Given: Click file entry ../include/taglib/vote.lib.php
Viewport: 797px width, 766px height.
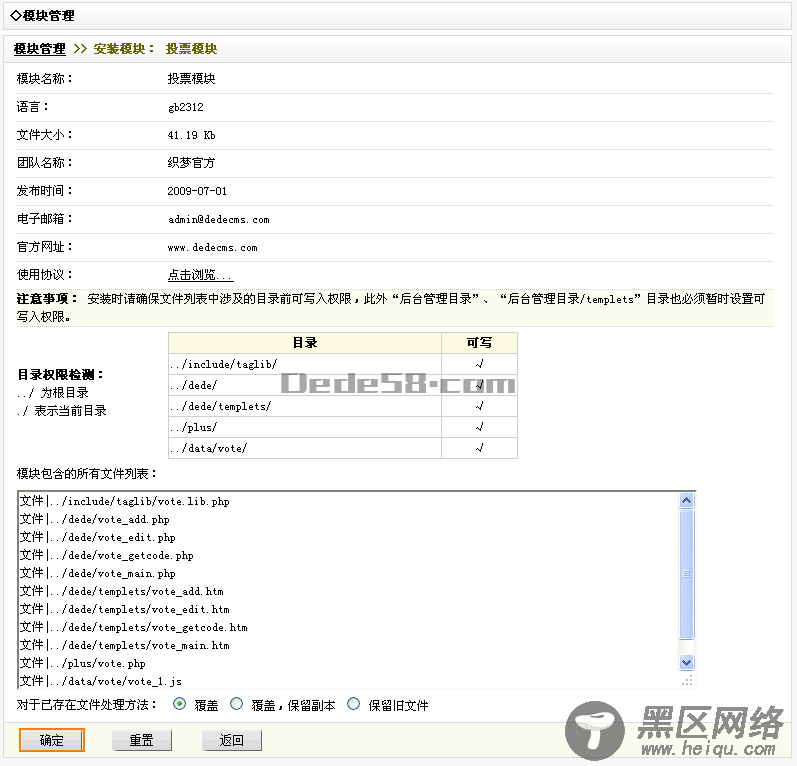Looking at the screenshot, I should (125, 502).
